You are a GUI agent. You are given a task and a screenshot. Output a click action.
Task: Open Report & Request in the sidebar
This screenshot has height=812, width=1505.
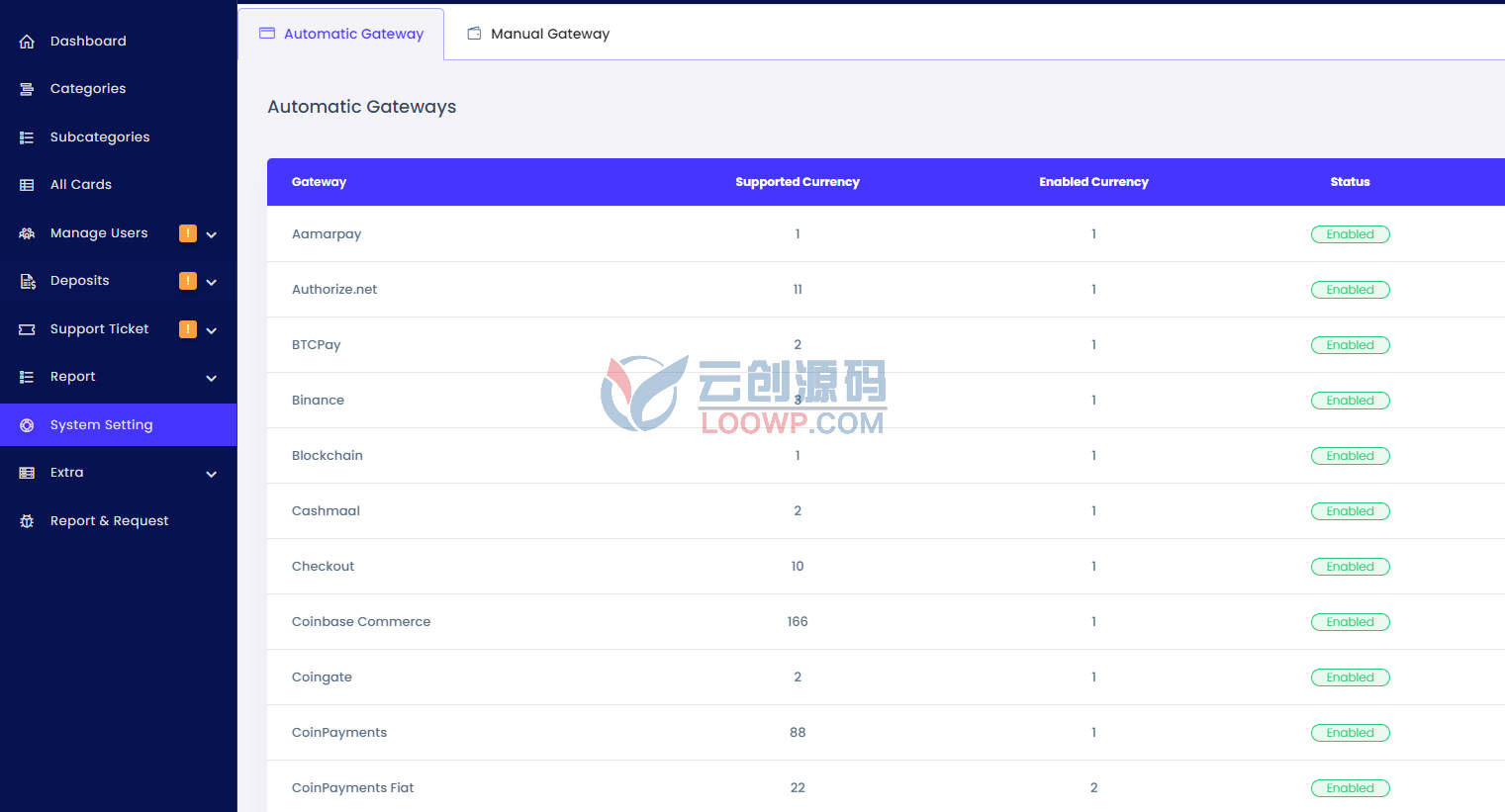tap(119, 521)
